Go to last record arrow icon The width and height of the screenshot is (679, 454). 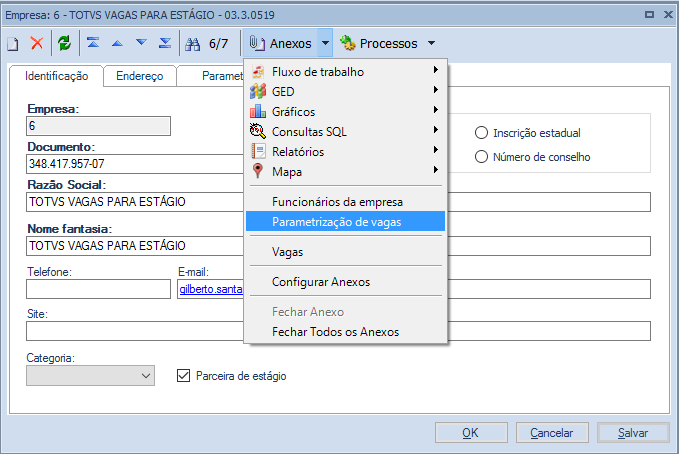coord(165,43)
